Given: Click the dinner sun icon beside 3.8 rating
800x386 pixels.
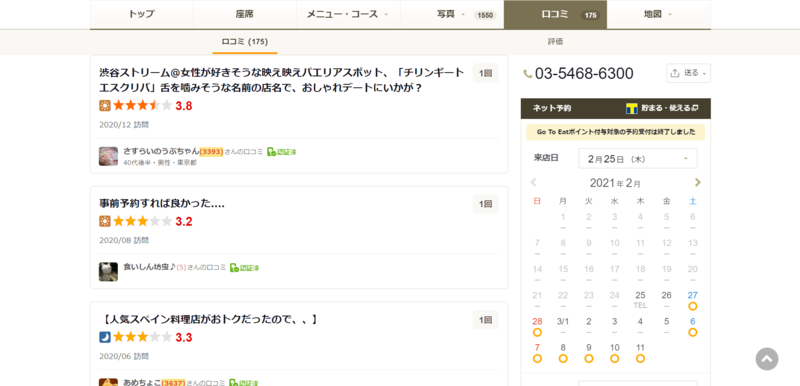Looking at the screenshot, I should coord(105,106).
